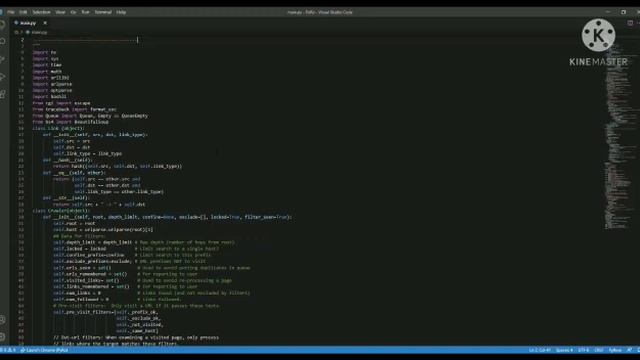Open the Run menu
Screen dimensions: 640x360
(x=85, y=12)
